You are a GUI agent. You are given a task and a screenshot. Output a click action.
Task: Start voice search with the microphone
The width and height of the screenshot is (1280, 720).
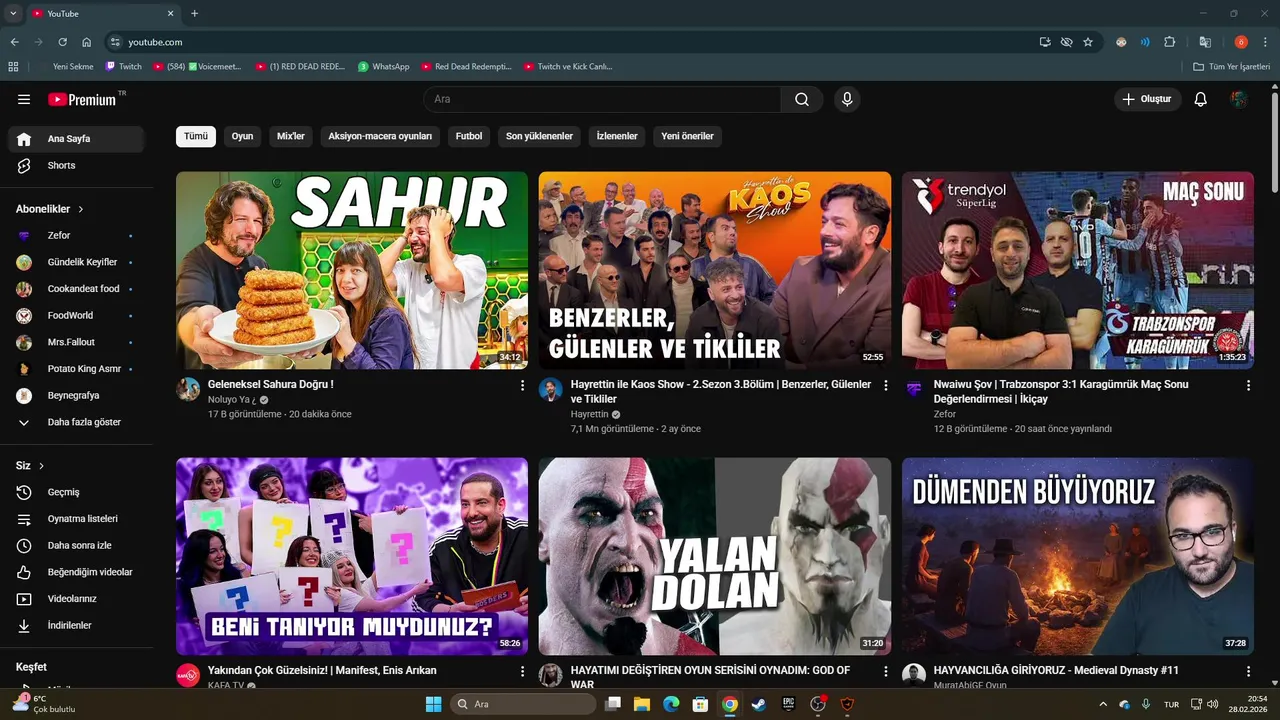[x=847, y=99]
